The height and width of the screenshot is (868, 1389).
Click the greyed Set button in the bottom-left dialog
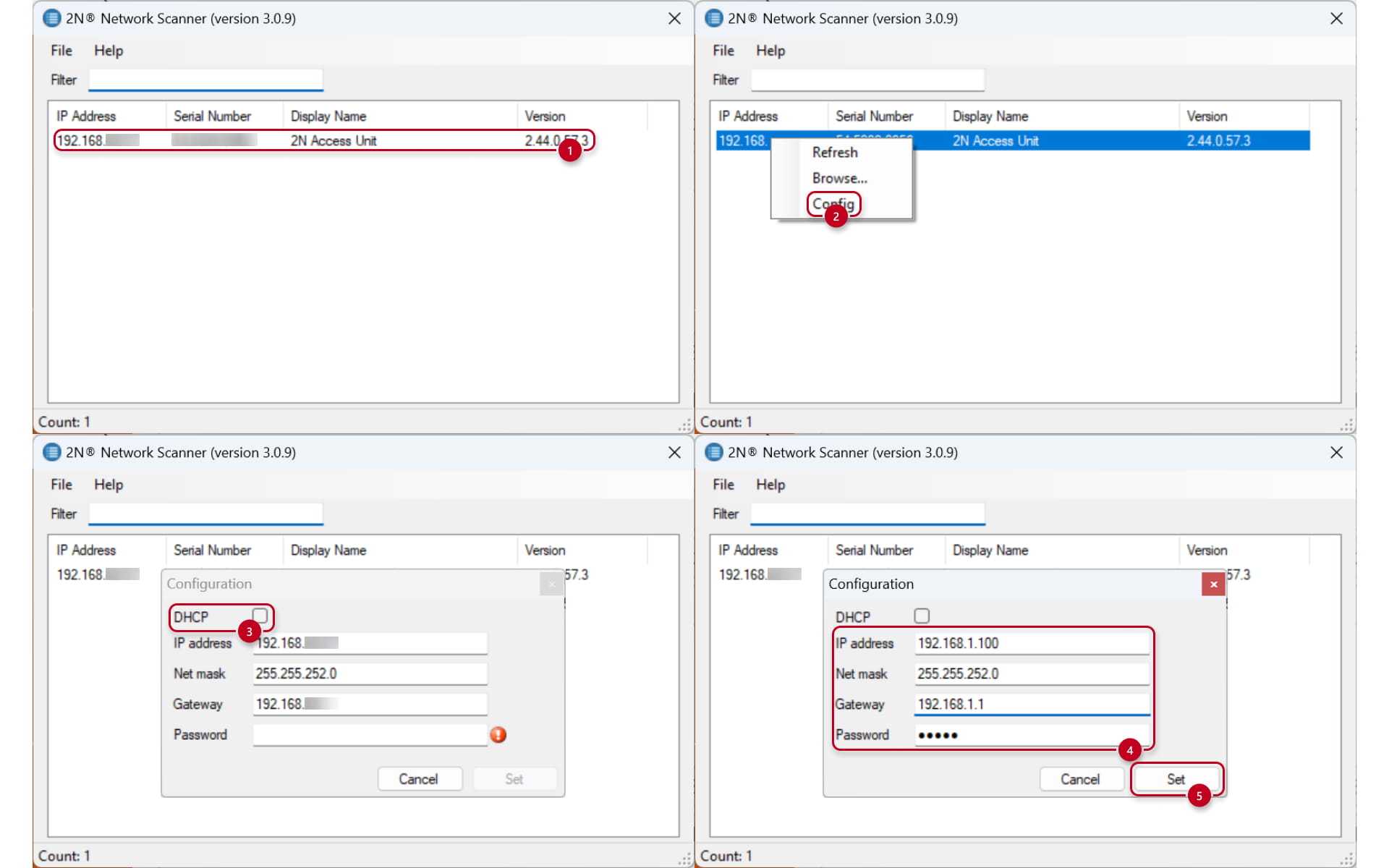(x=514, y=779)
